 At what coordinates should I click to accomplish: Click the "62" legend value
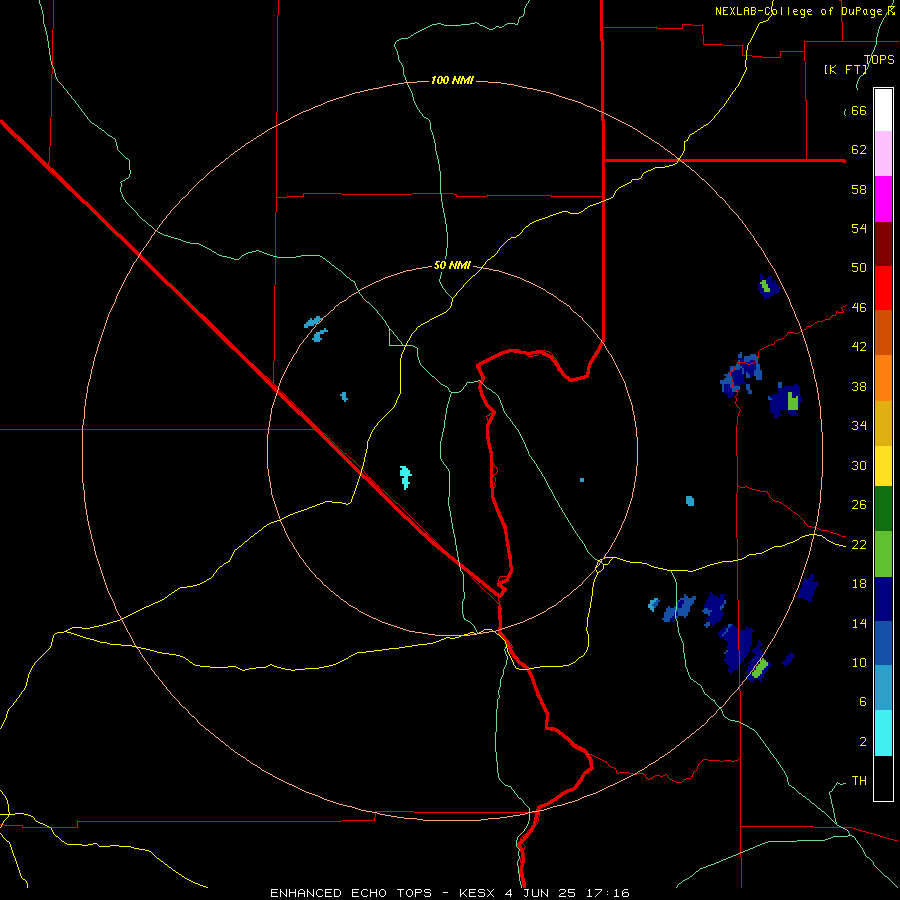[859, 150]
